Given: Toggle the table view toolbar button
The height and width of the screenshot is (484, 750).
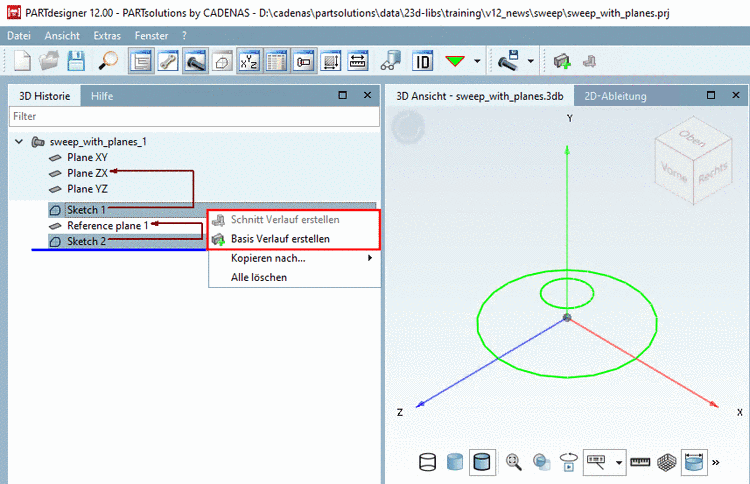Looking at the screenshot, I should click(x=276, y=61).
